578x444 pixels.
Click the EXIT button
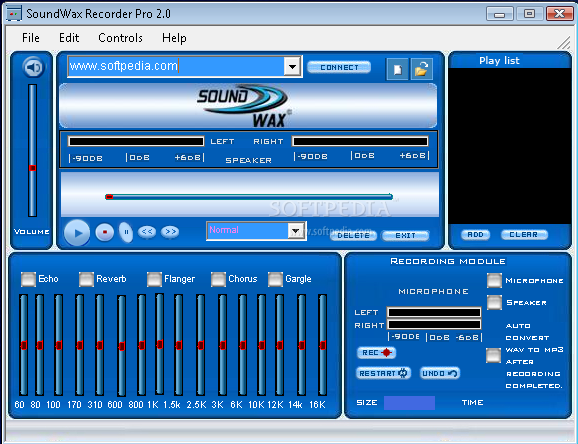point(405,236)
